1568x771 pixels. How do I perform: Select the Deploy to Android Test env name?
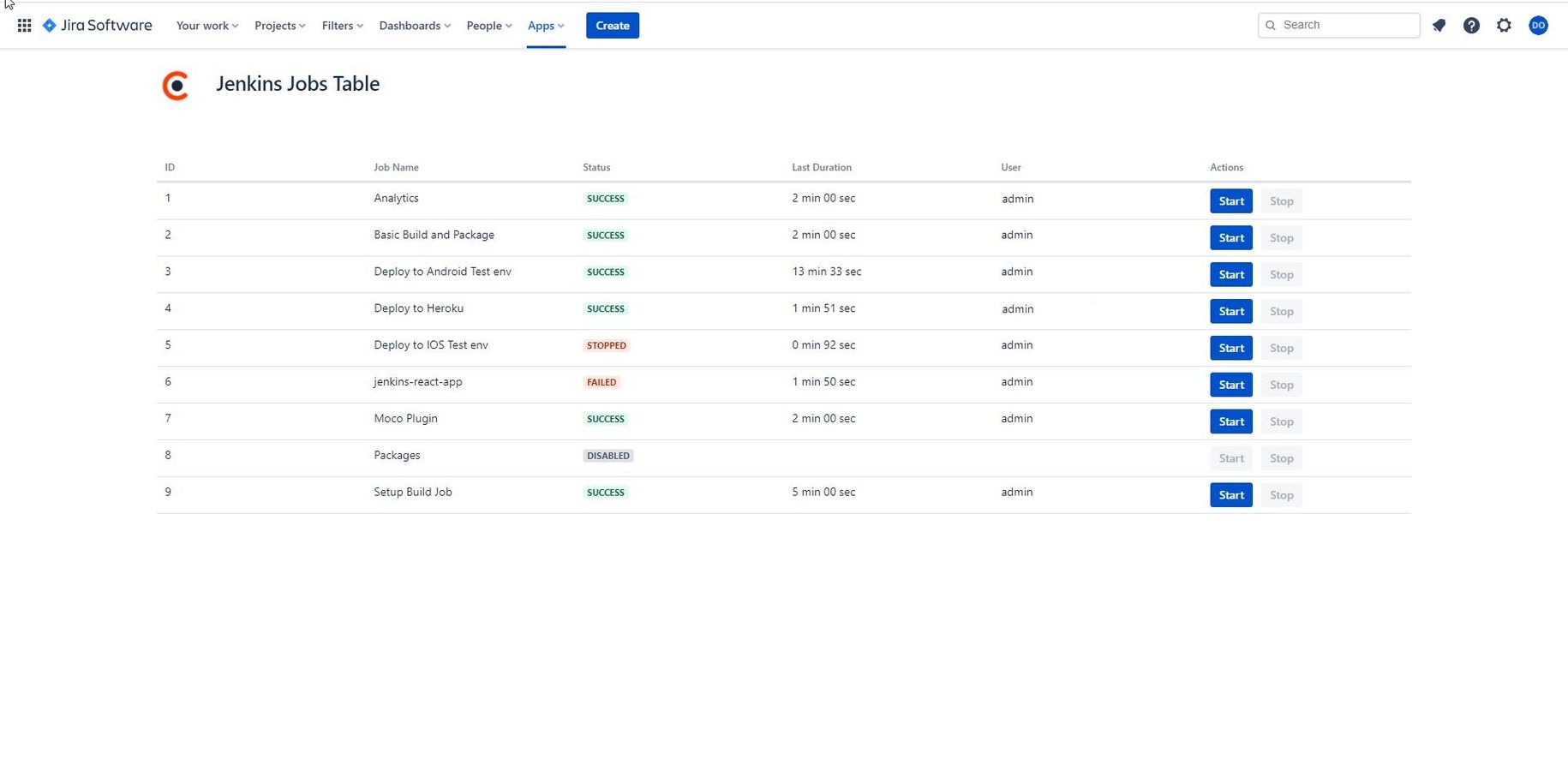(442, 272)
